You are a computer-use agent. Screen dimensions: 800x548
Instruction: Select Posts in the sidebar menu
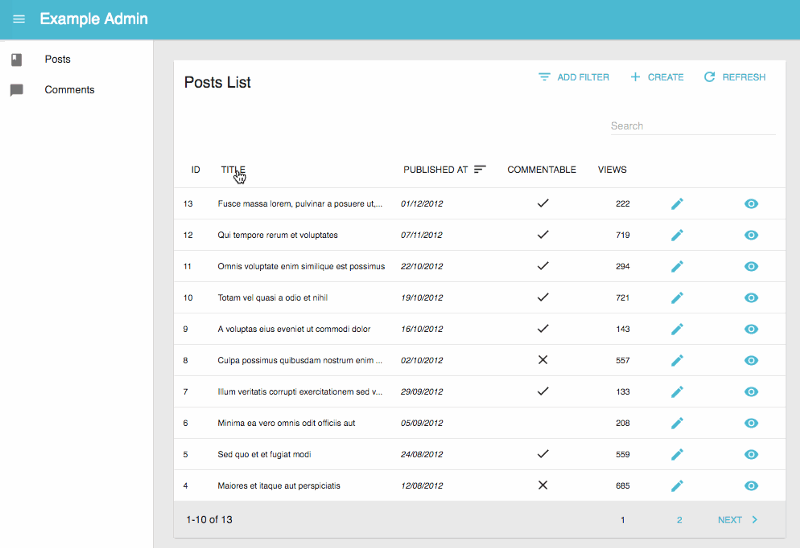57,60
